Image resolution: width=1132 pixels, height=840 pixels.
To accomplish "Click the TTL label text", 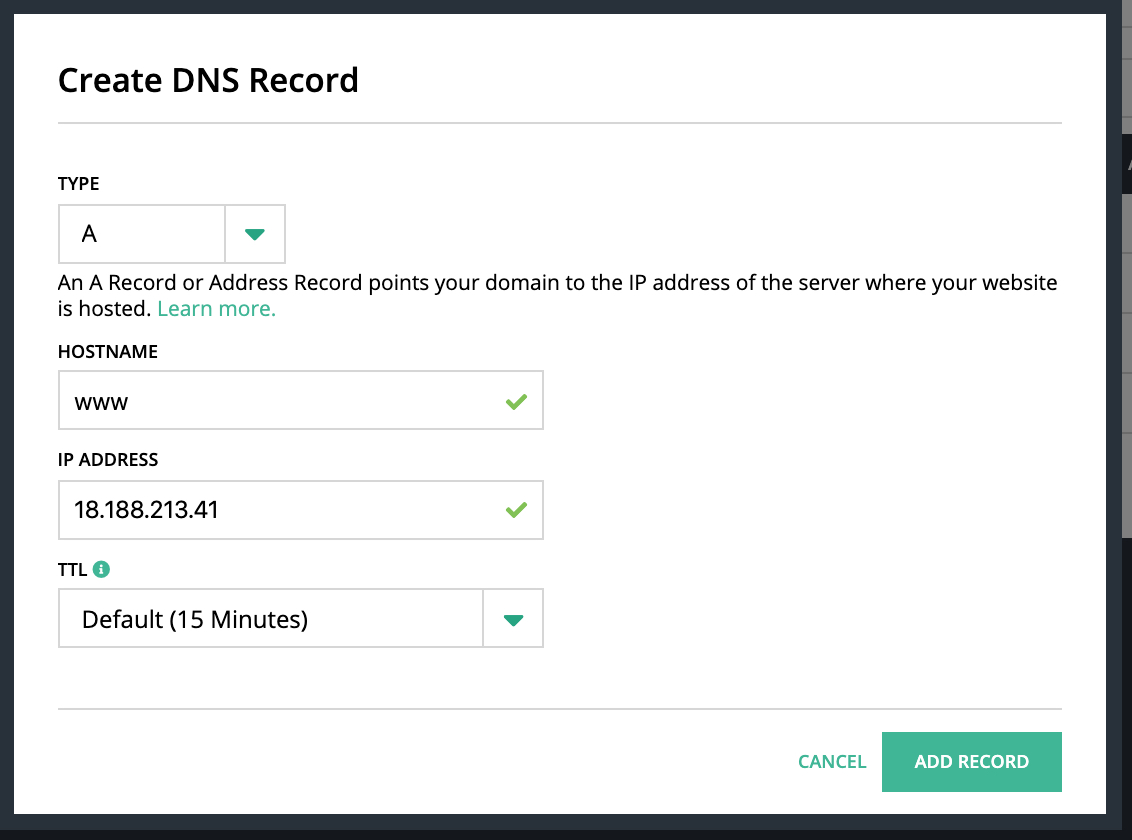I will (x=71, y=569).
